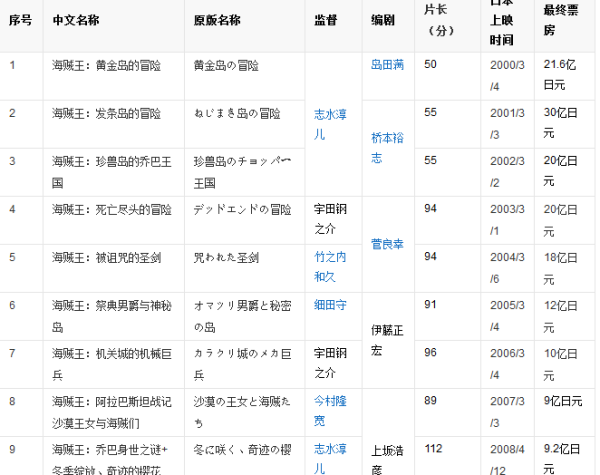The image size is (600, 475).
Task: Open 志水淳儿 link beside rows 1-3
Action: point(330,124)
